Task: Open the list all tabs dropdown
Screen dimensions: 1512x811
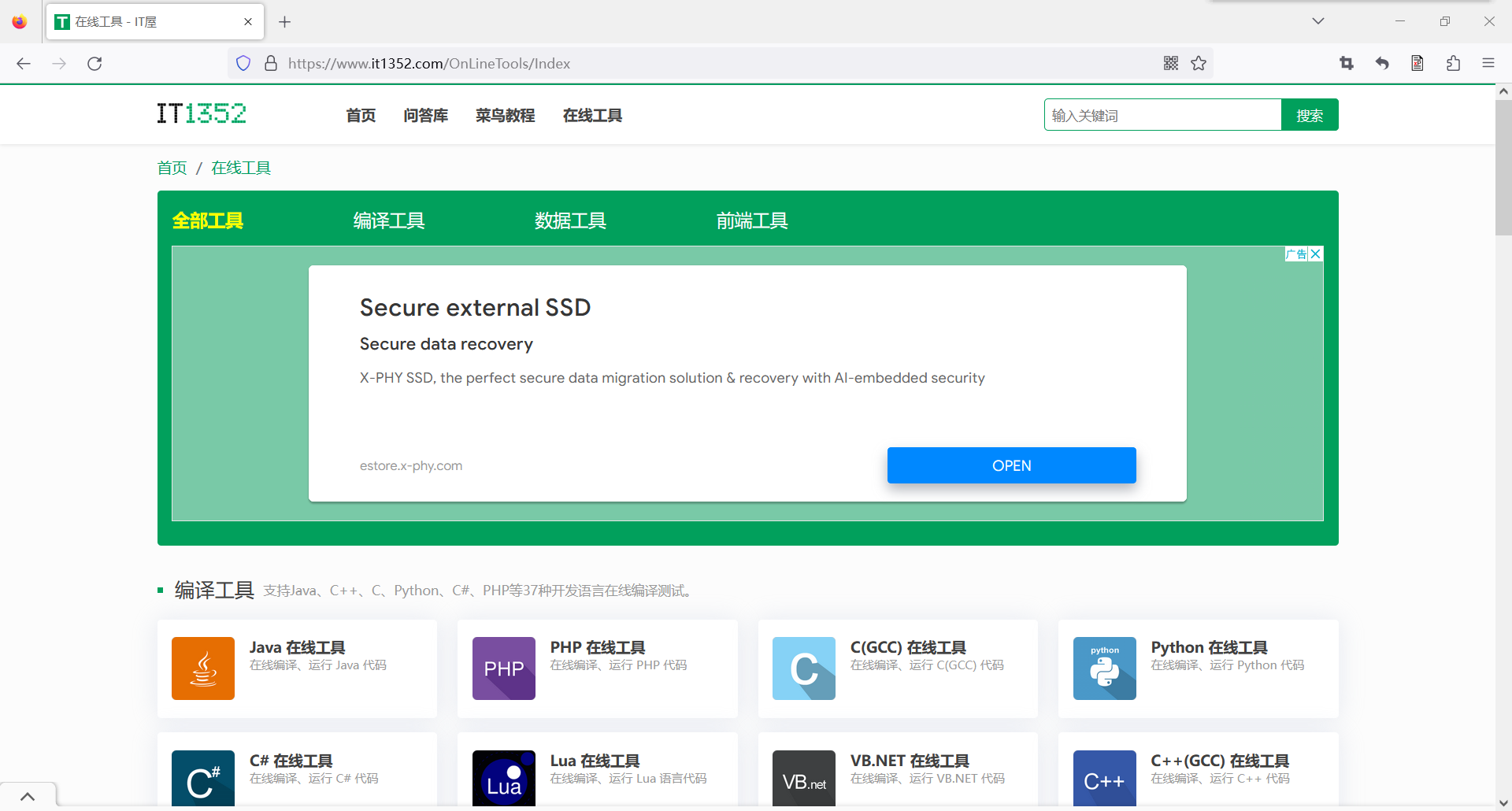Action: [1318, 21]
